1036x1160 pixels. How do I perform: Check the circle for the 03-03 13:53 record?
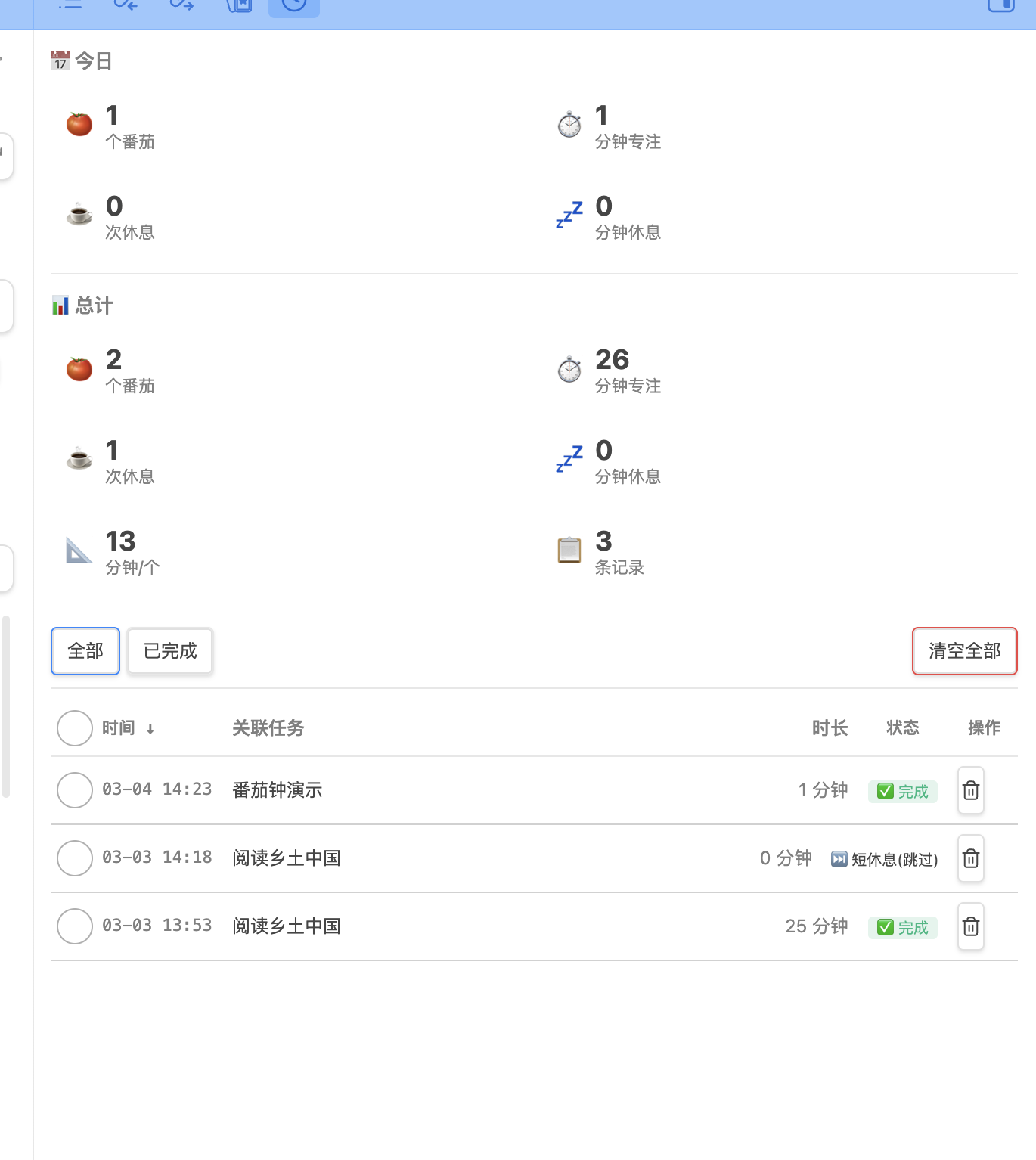point(74,926)
